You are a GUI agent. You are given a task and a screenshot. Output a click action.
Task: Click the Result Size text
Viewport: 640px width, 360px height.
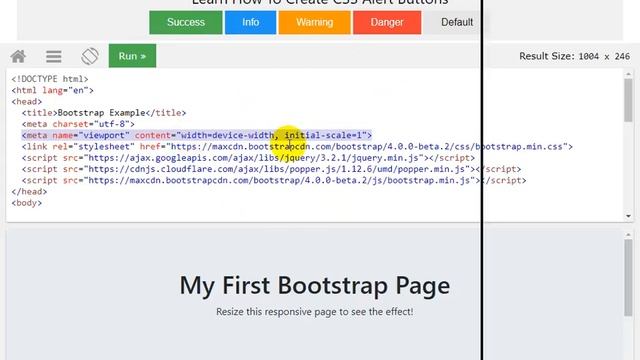(x=574, y=56)
